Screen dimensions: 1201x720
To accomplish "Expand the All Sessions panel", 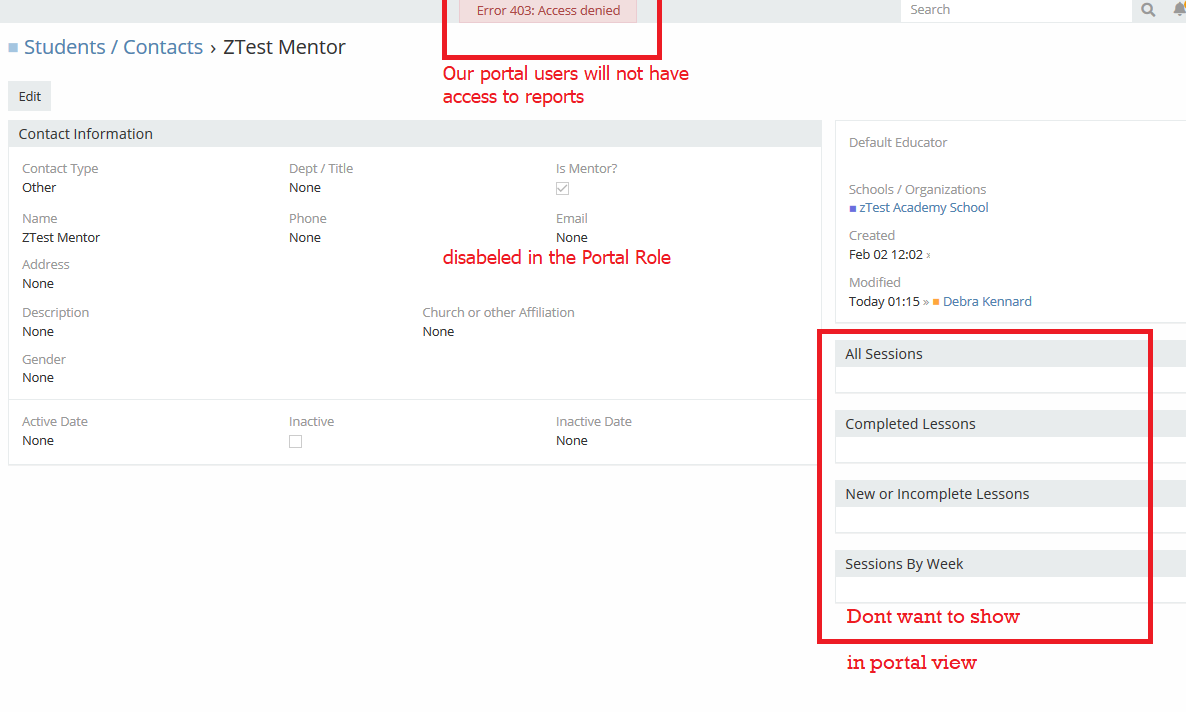I will click(884, 354).
